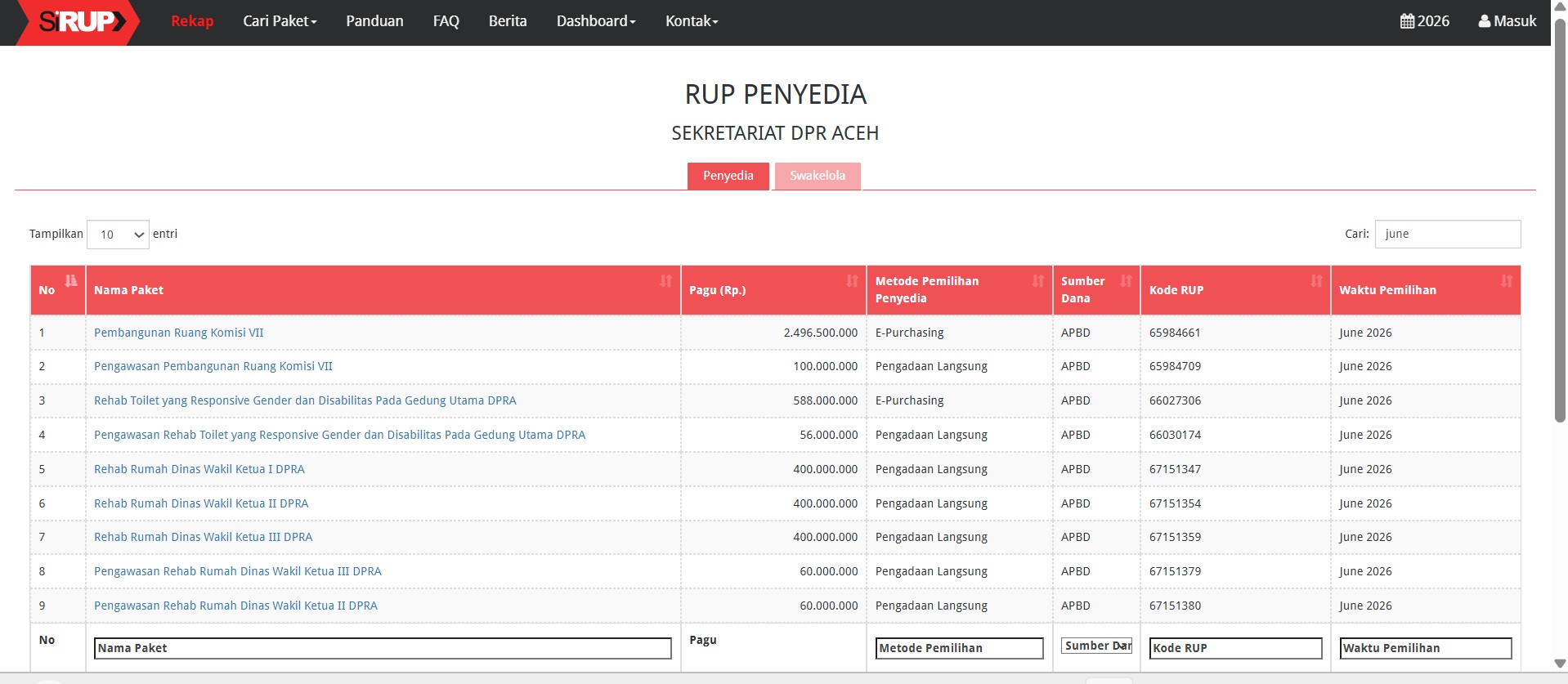Expand the Dashboard menu

[596, 21]
